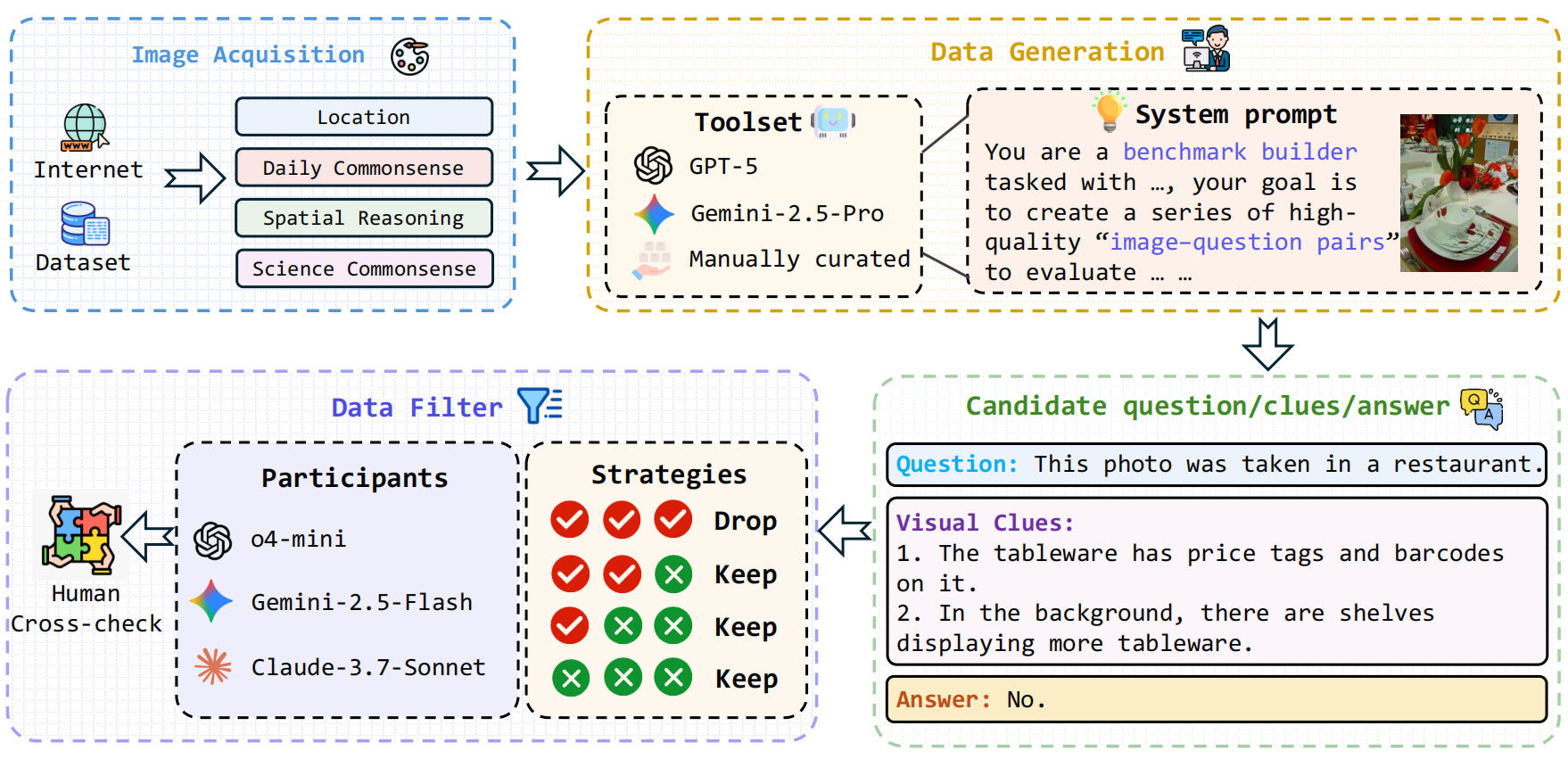Click the Daily Commonsense box
Viewport: 1568px width, 759px height.
coord(364,168)
